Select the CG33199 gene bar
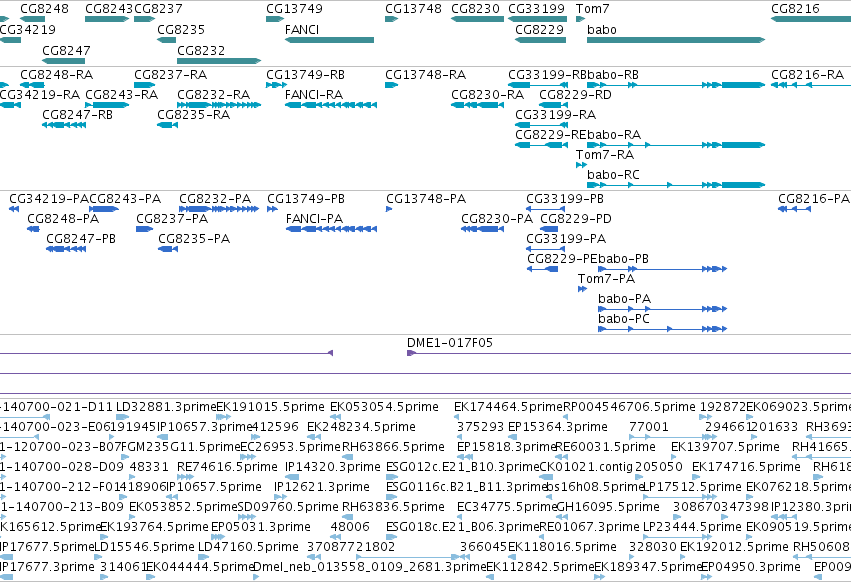This screenshot has width=851, height=582. click(x=537, y=19)
